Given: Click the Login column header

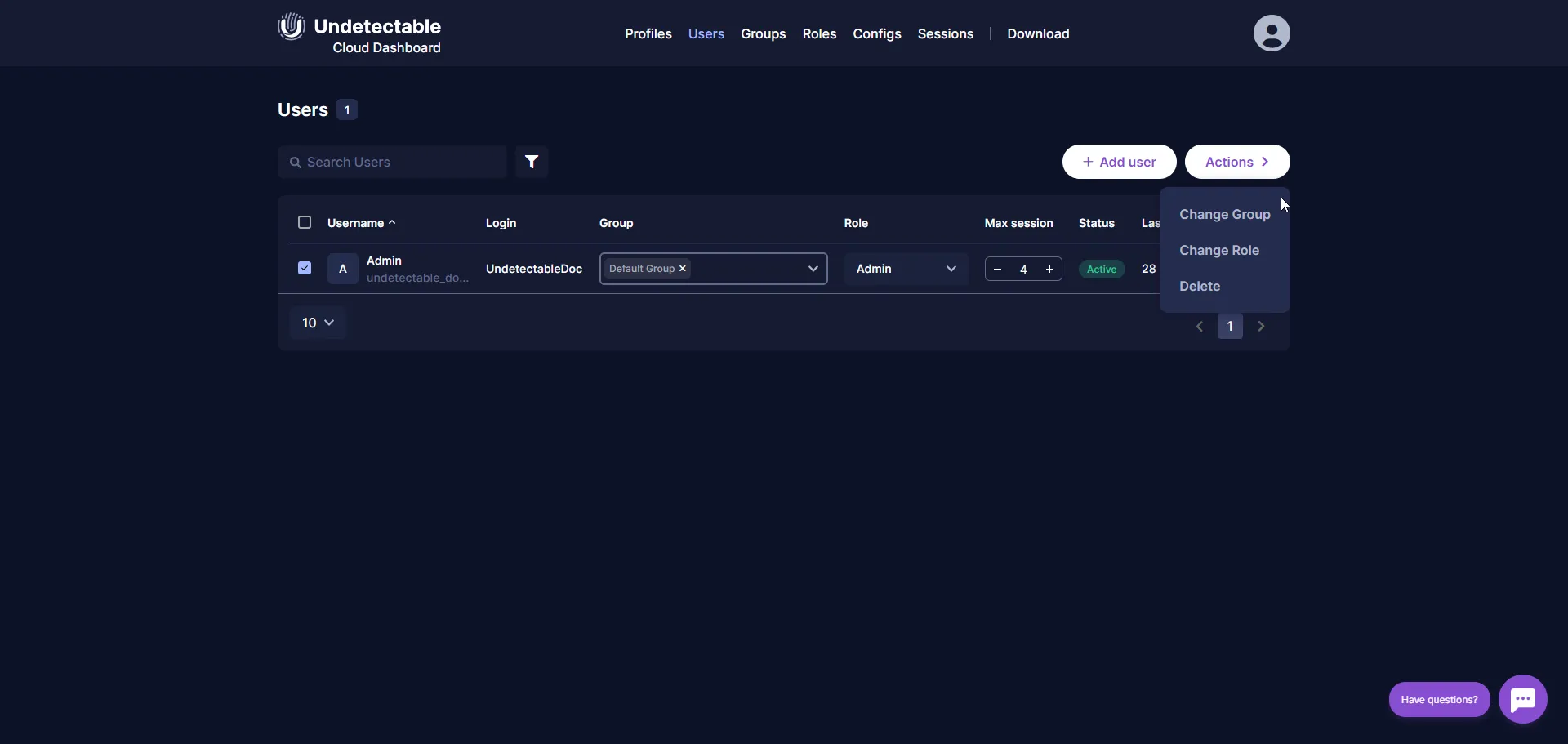Looking at the screenshot, I should (x=501, y=223).
